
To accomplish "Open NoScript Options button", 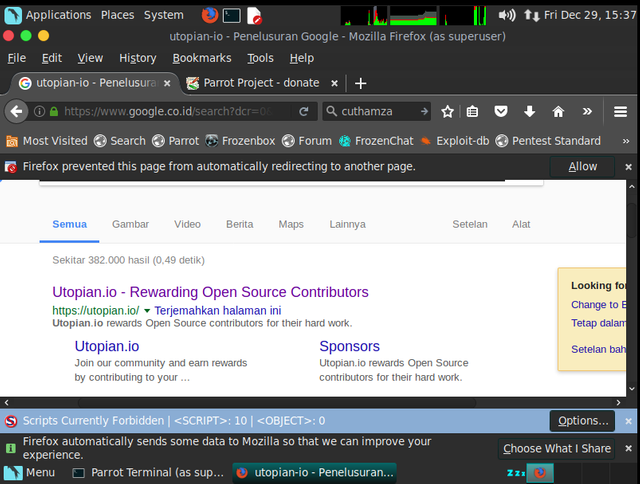I will click(582, 421).
